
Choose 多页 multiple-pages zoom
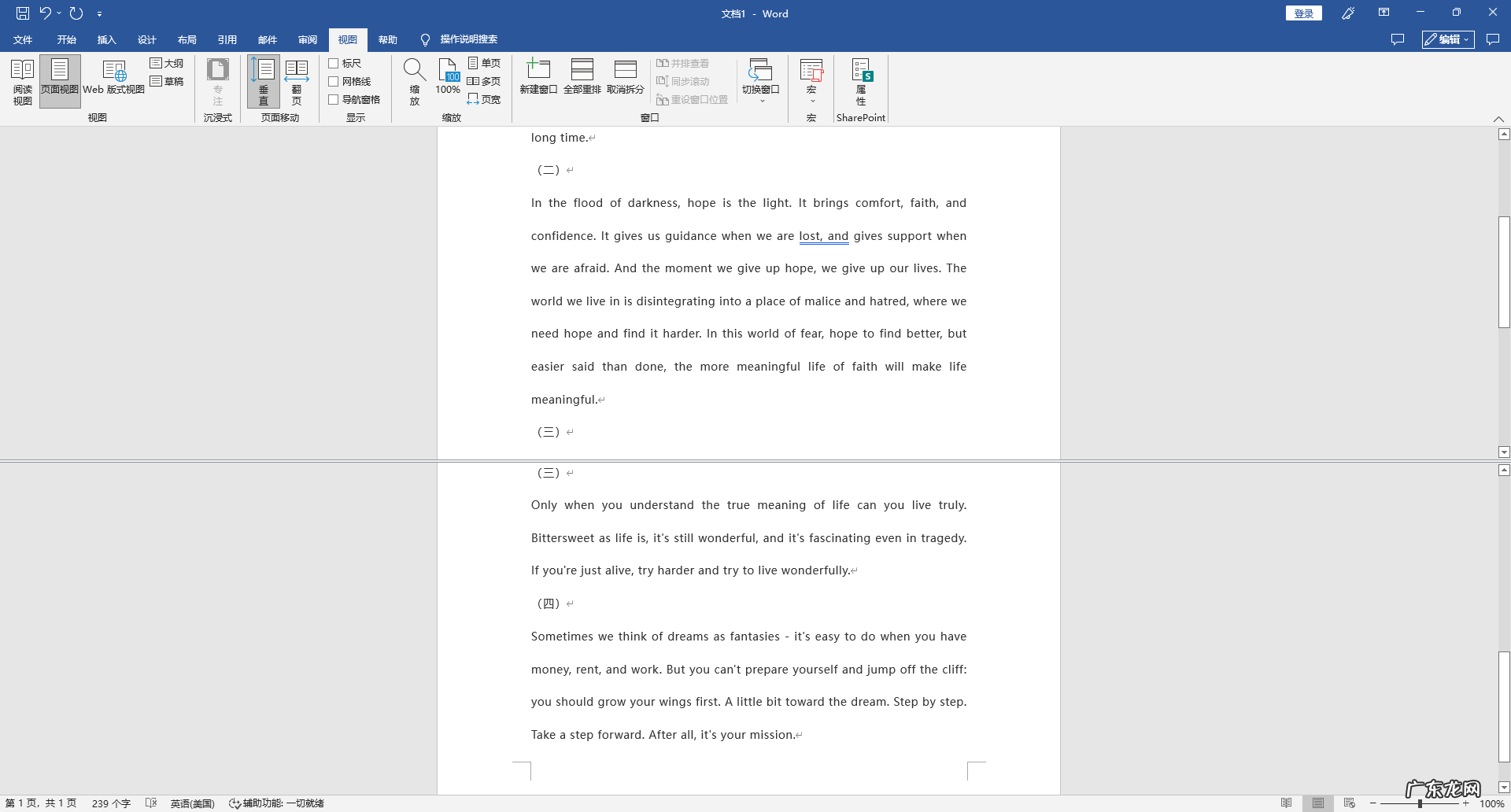click(484, 82)
